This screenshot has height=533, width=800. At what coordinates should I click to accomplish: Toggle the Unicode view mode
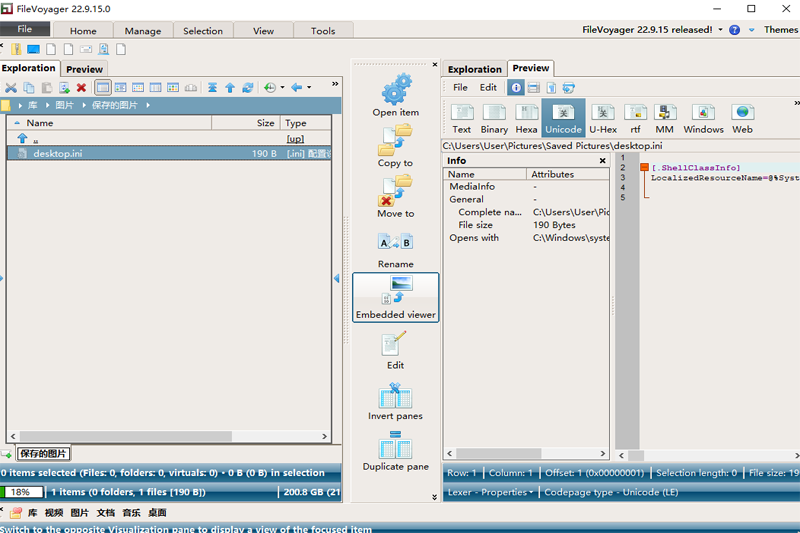click(563, 118)
